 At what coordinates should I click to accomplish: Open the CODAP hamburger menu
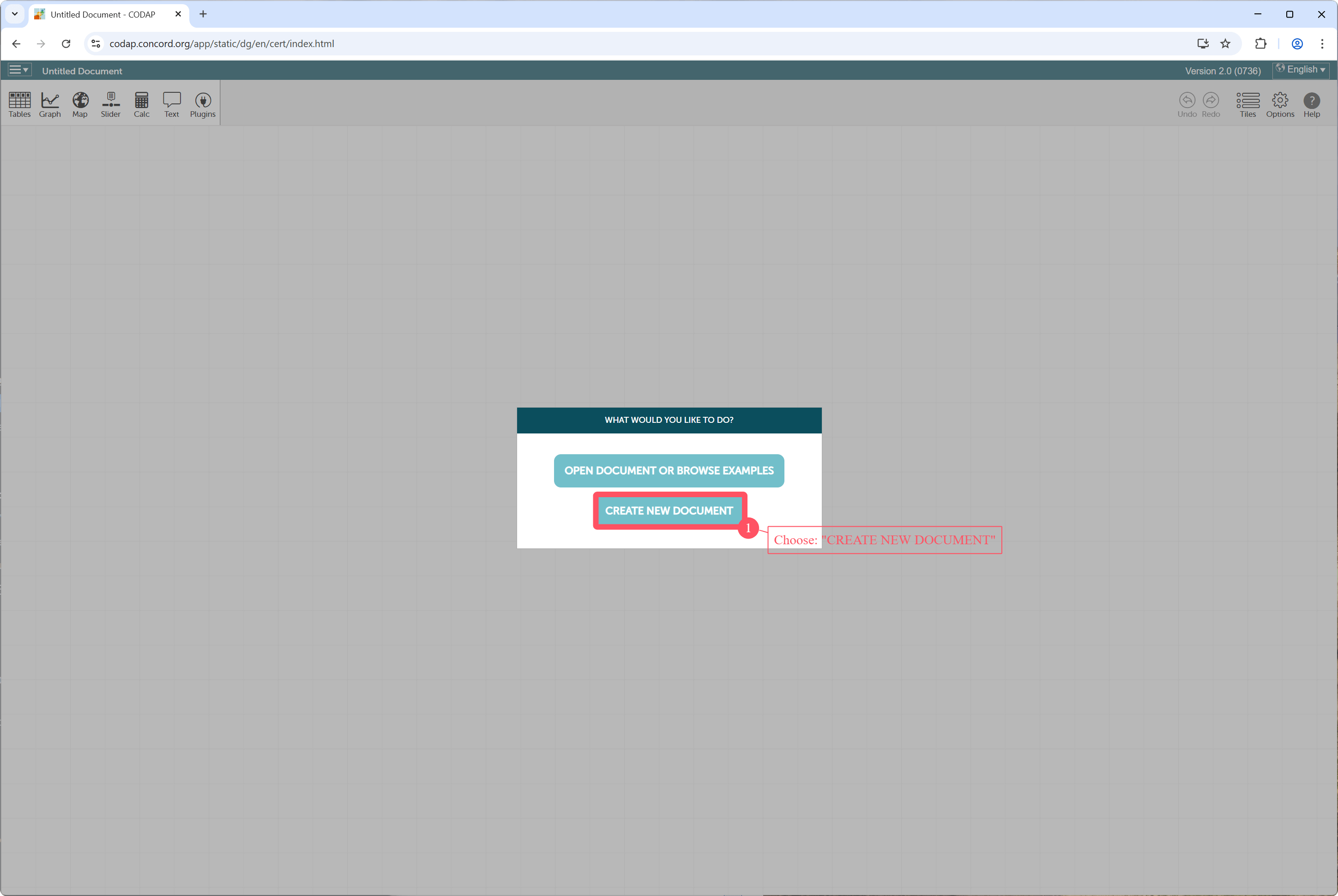pos(19,70)
